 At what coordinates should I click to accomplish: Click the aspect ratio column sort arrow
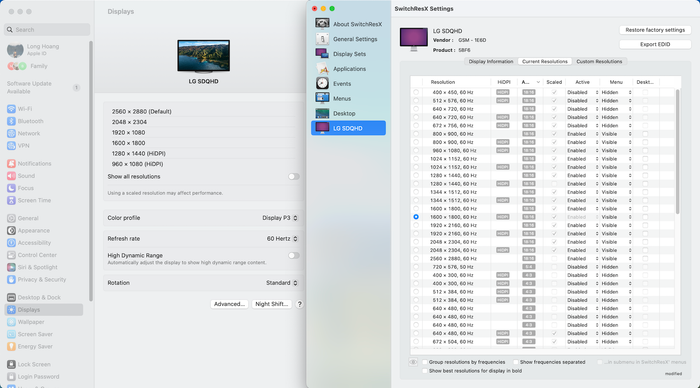point(538,82)
